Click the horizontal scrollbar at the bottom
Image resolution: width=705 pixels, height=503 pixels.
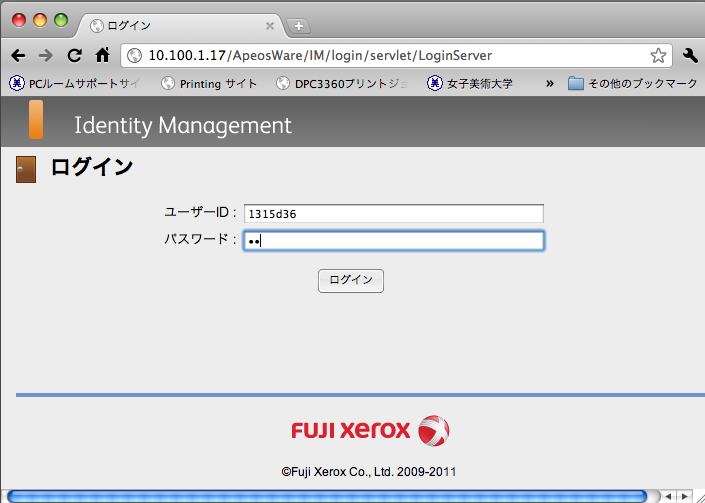tap(330, 496)
